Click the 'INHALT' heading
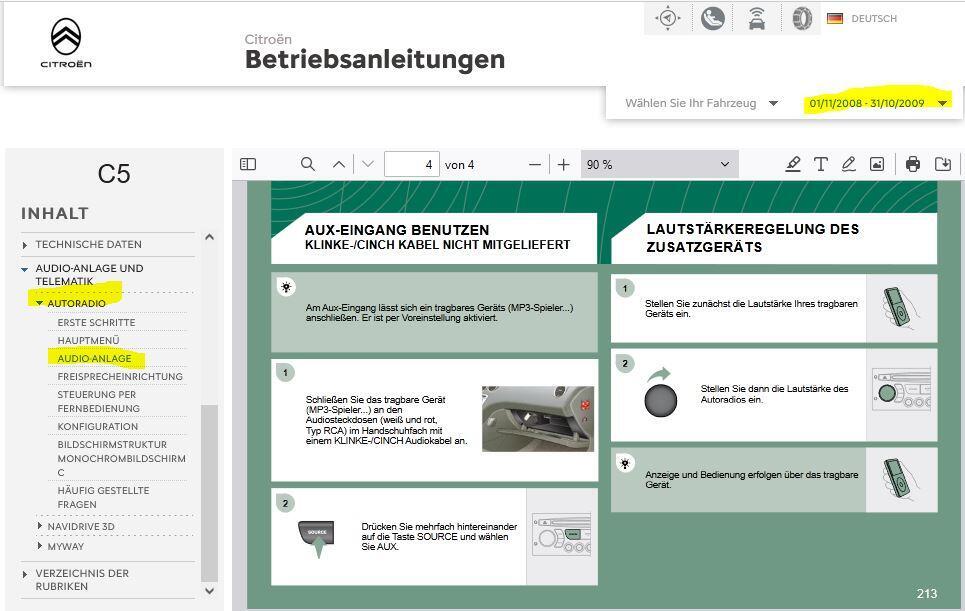The image size is (965, 611). click(x=55, y=214)
